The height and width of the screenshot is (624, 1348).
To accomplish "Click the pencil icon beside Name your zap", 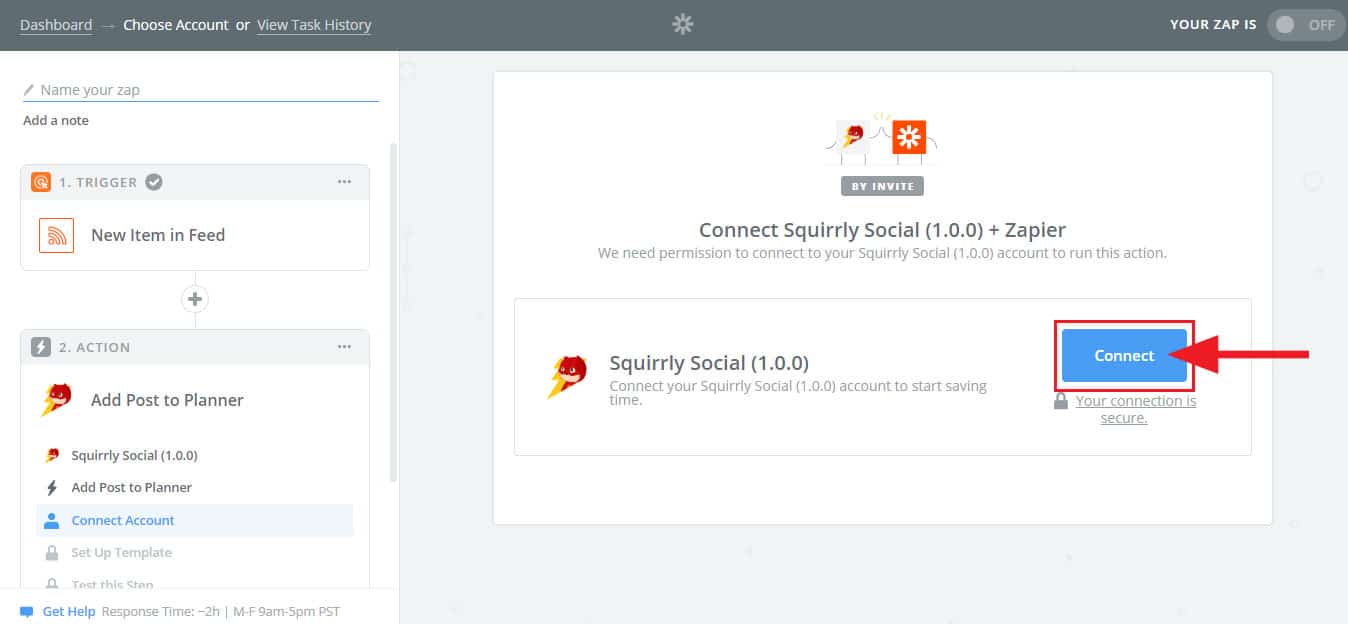I will 29,90.
